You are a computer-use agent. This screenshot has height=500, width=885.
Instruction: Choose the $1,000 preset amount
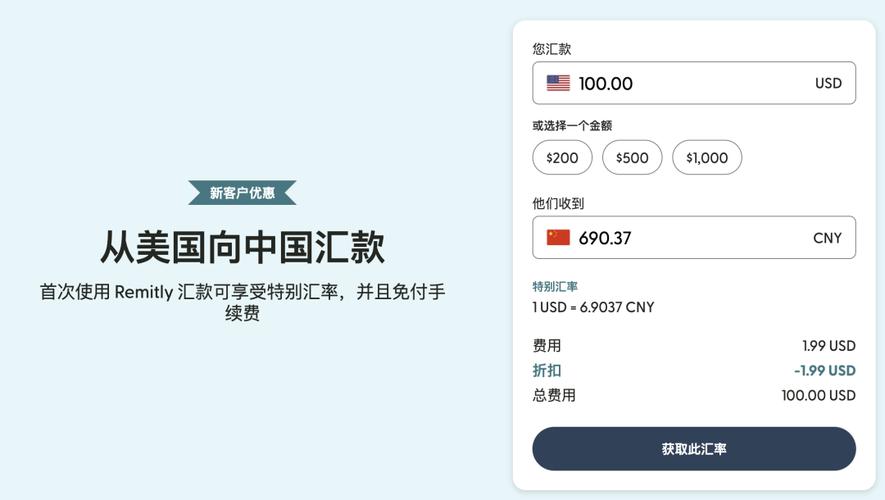pyautogui.click(x=707, y=157)
